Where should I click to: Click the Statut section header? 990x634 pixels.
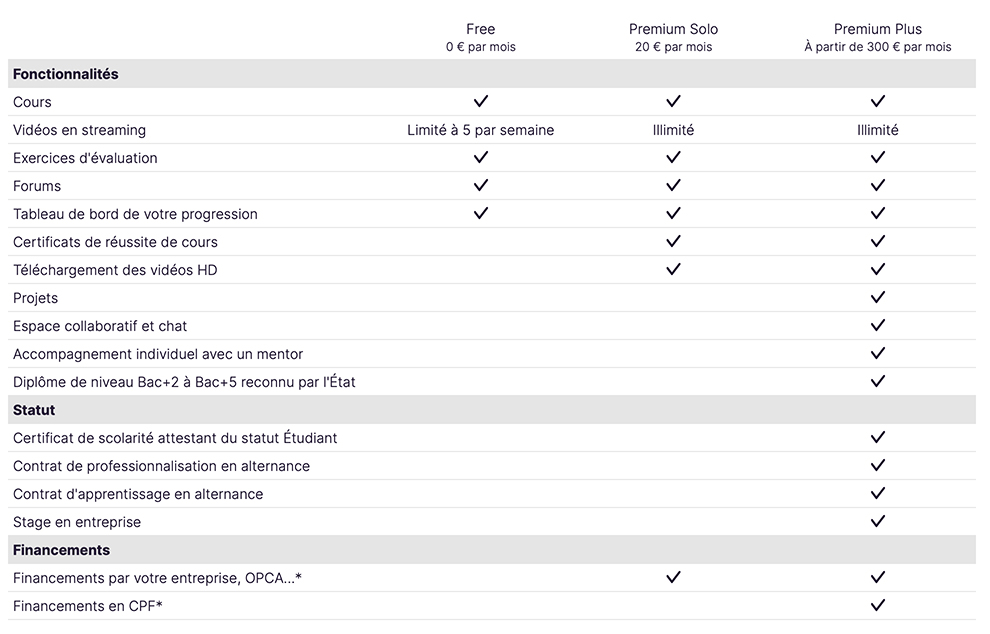(34, 410)
